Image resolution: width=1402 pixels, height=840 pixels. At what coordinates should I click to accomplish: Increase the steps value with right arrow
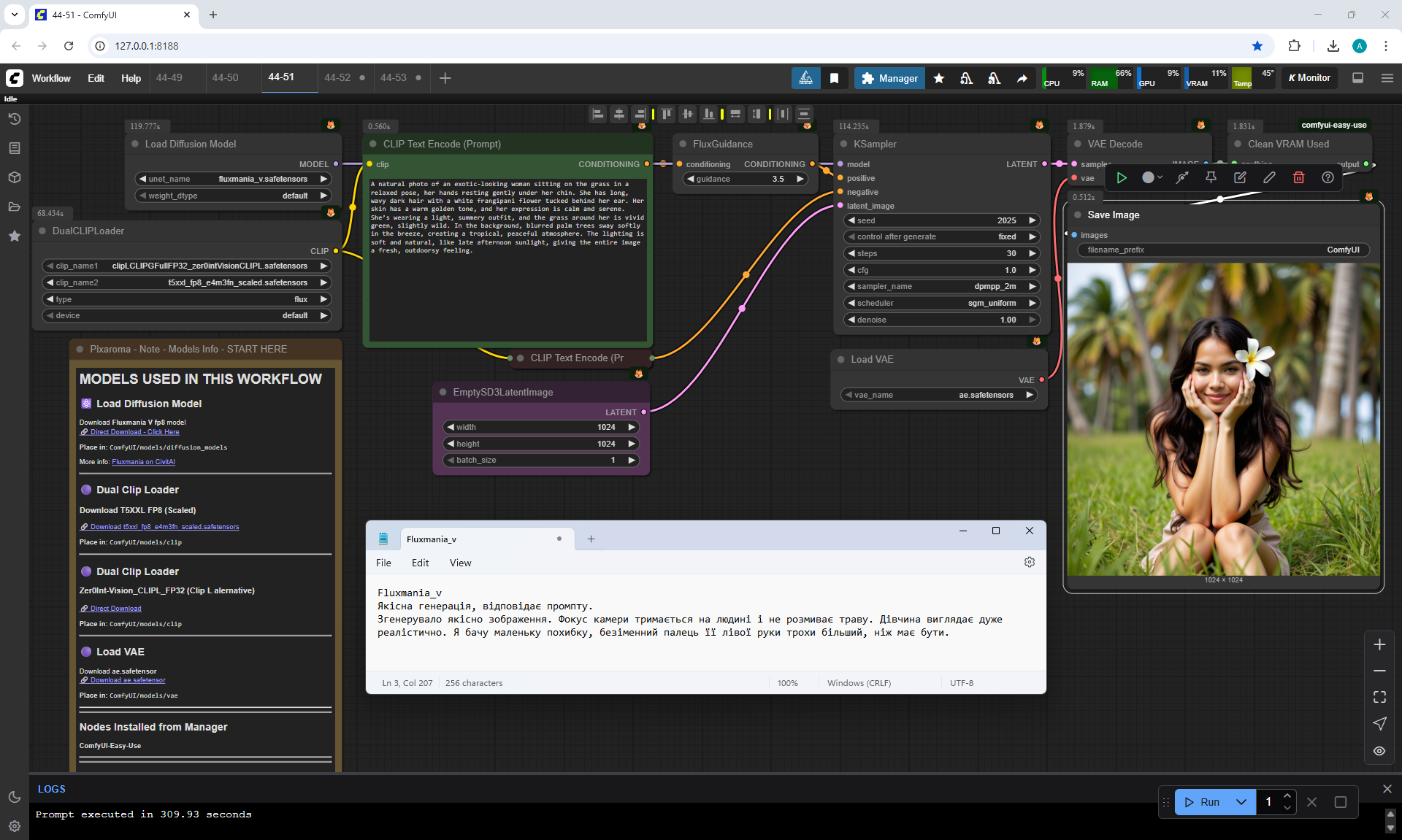tap(1033, 253)
